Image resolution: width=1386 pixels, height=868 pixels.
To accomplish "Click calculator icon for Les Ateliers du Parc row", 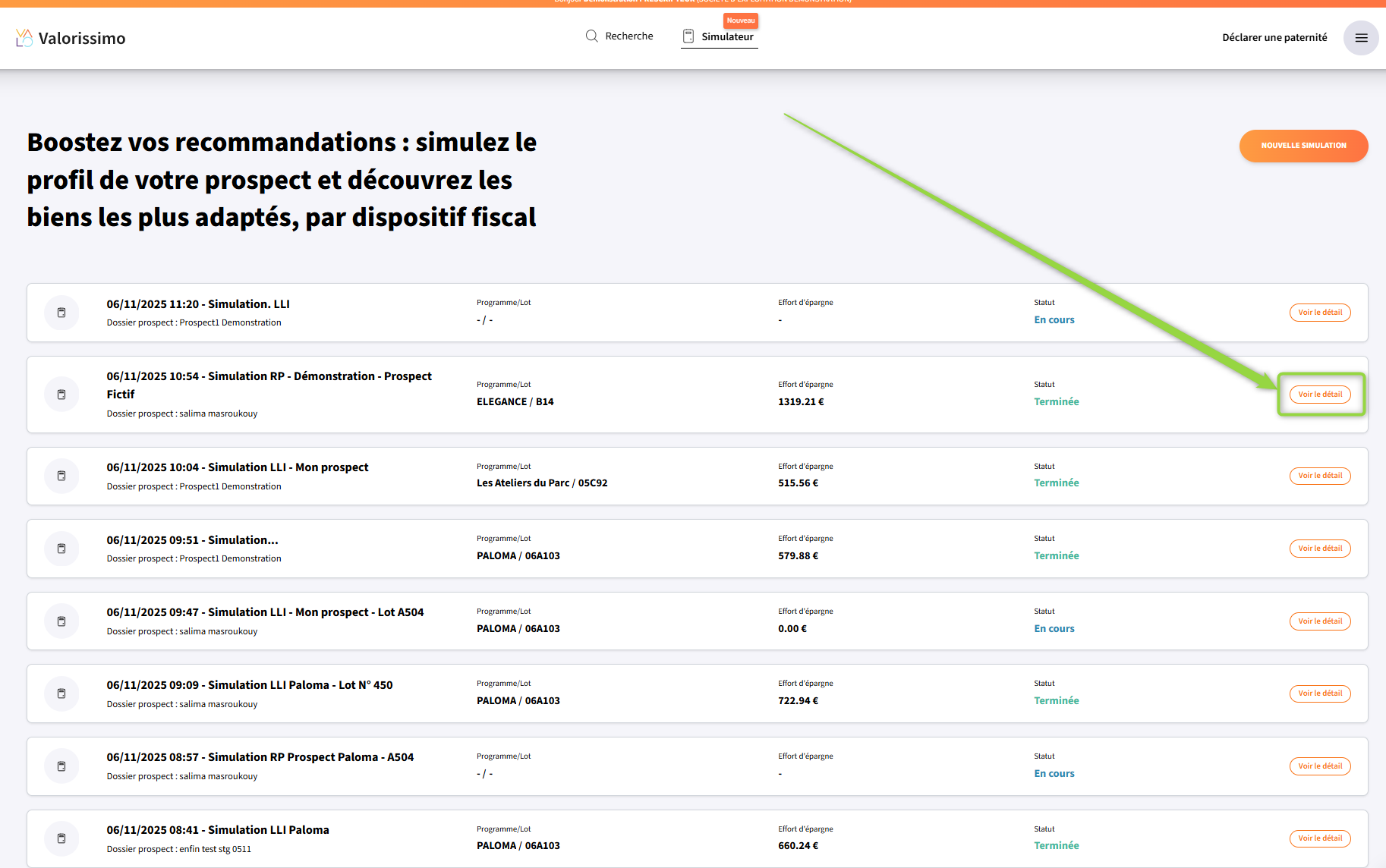I will click(61, 476).
